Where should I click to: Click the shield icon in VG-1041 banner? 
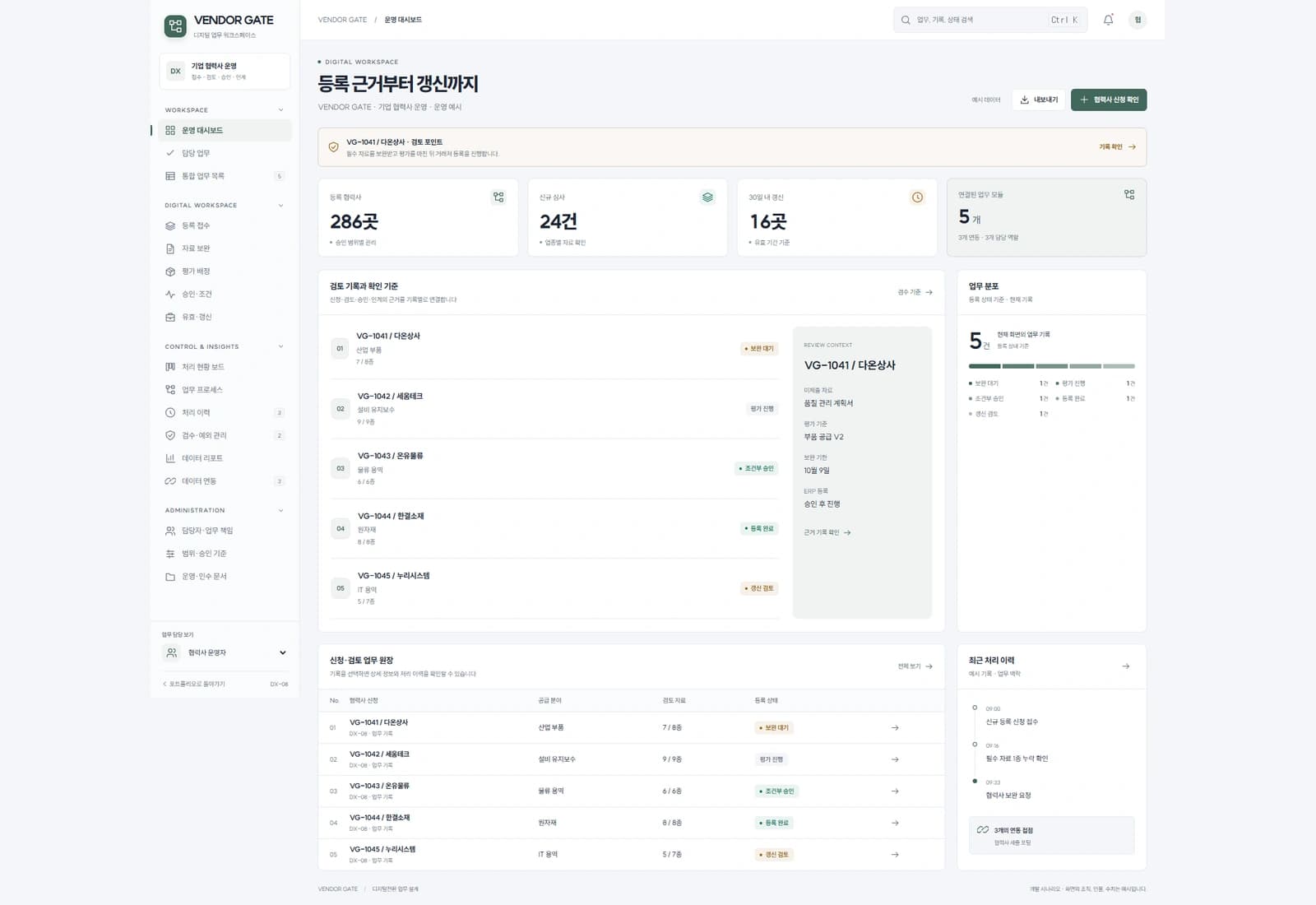click(333, 147)
